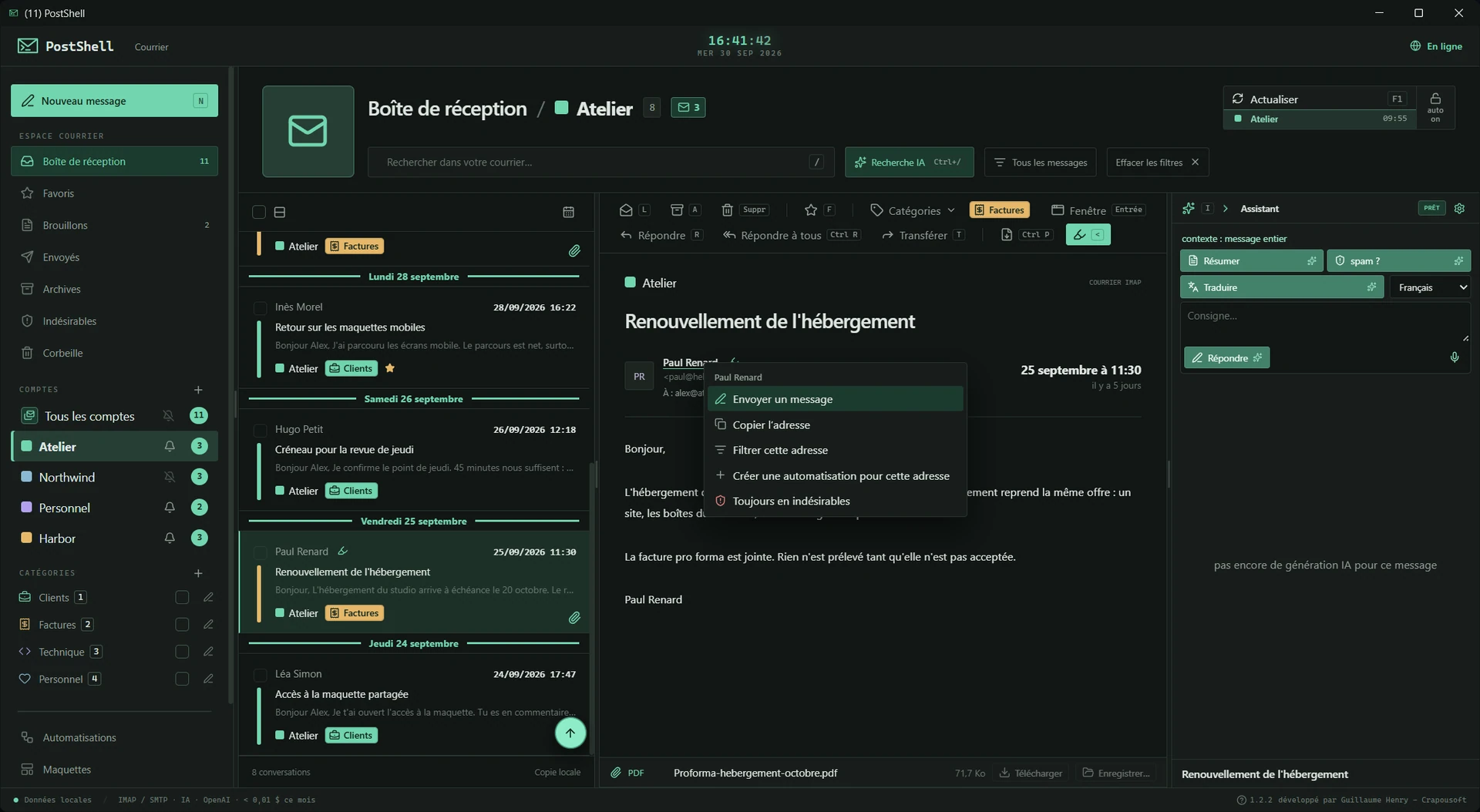This screenshot has height=812, width=1480.
Task: Click the Recherche IA button
Action: click(x=909, y=162)
